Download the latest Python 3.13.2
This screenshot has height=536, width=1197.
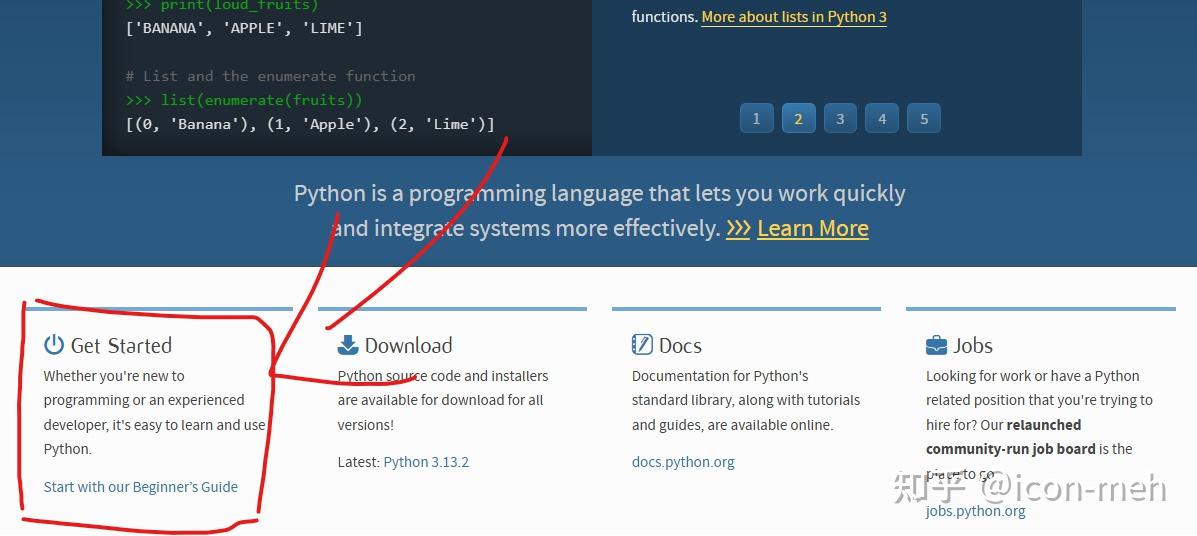[426, 462]
